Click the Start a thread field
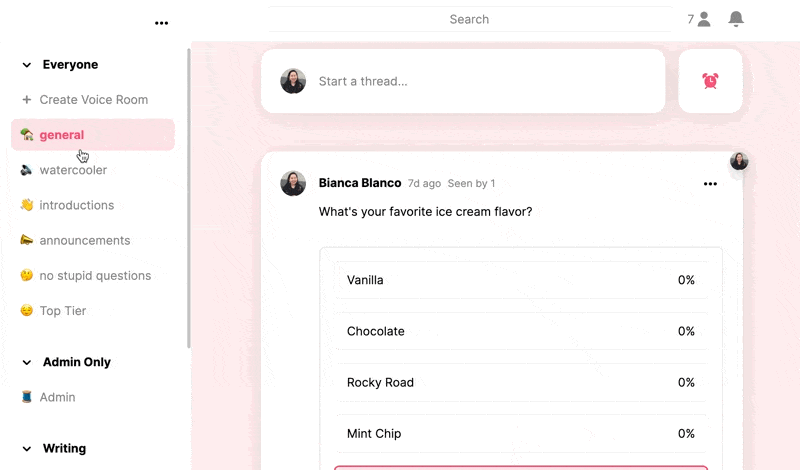This screenshot has height=470, width=800. coord(463,81)
